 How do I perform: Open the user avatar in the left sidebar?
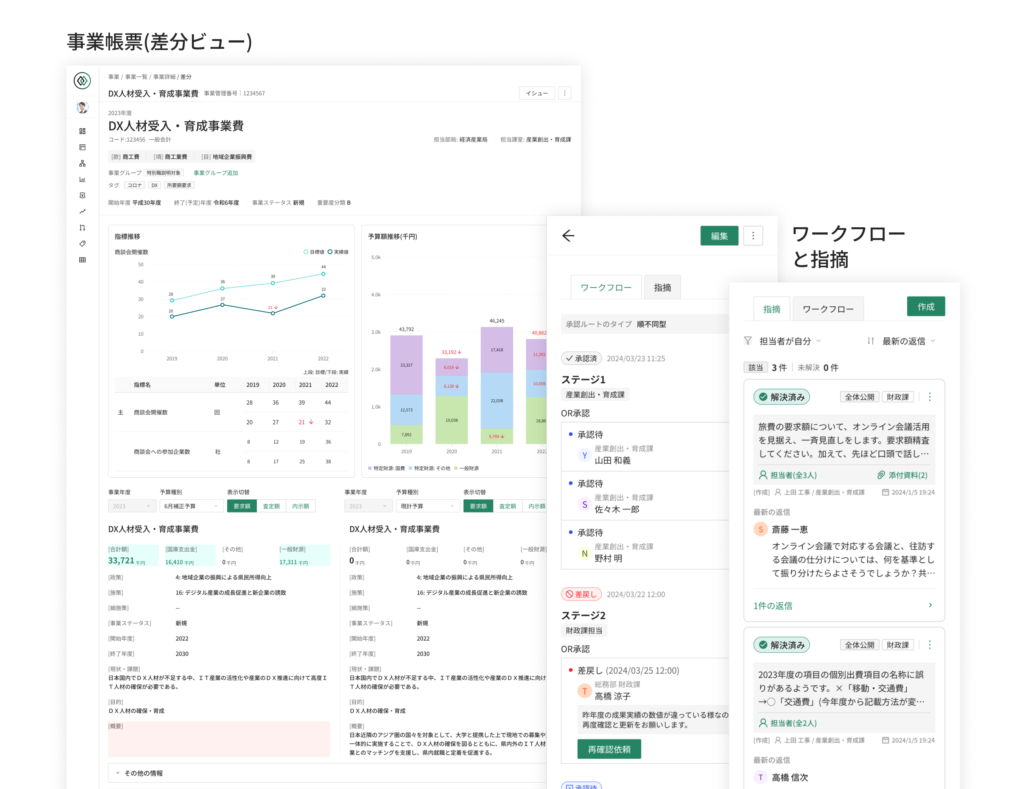[82, 107]
